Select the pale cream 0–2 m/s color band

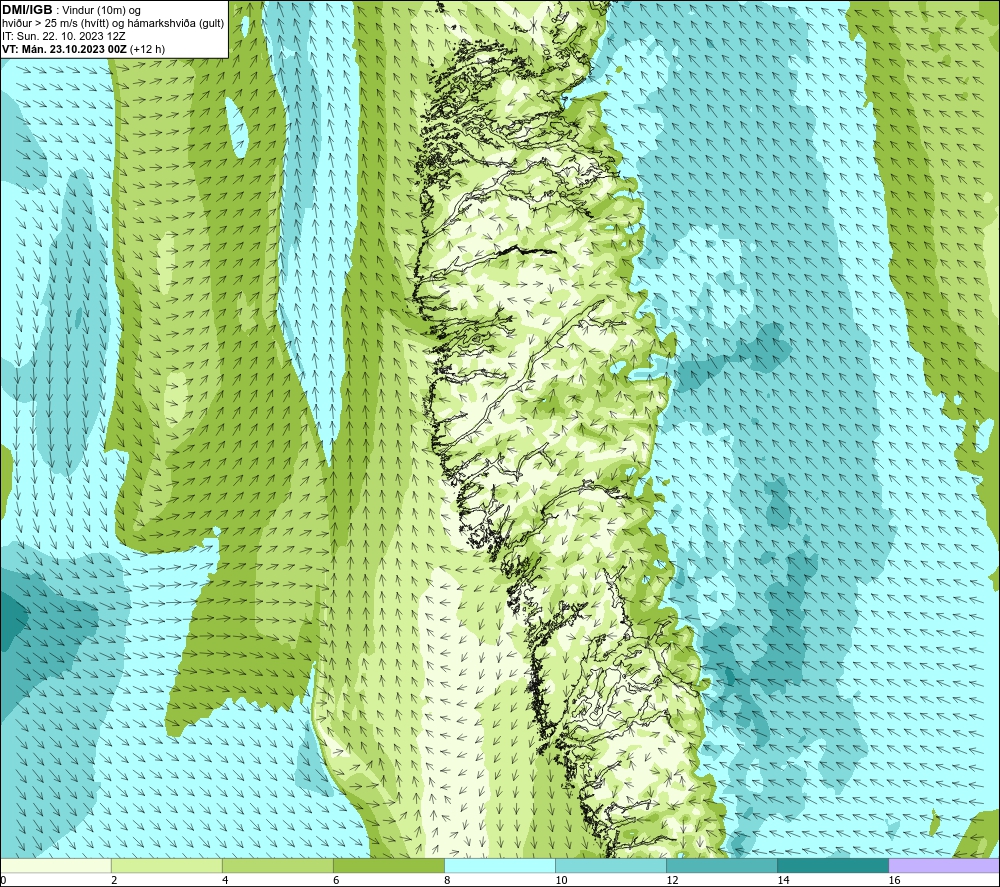click(55, 866)
